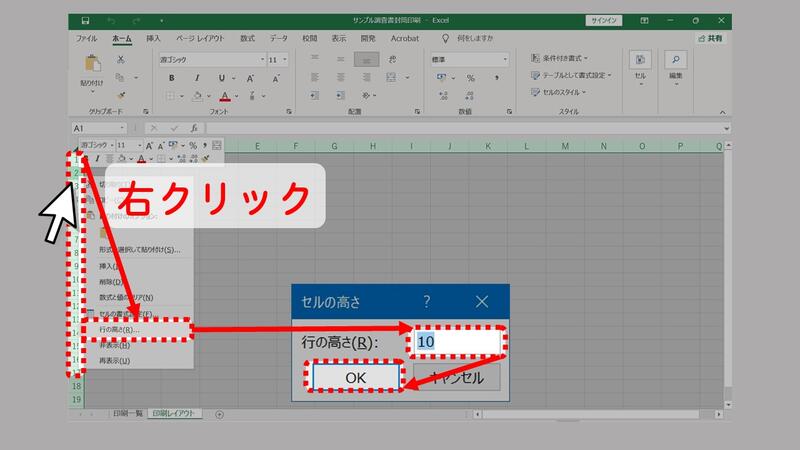Viewport: 800px width, 450px height.
Task: Increase font size with ribbon A icon
Action: tap(250, 78)
